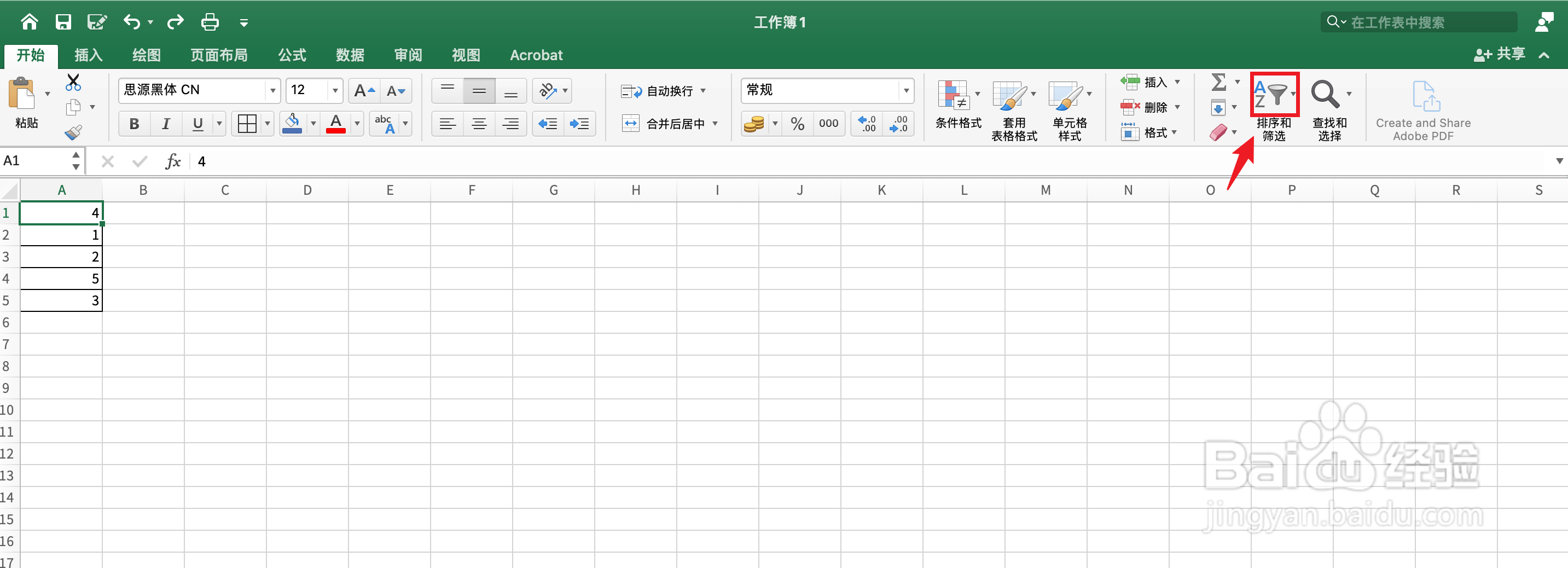Open 套用表格格式 table styles
Viewport: 1568px width, 568px height.
point(1014,111)
